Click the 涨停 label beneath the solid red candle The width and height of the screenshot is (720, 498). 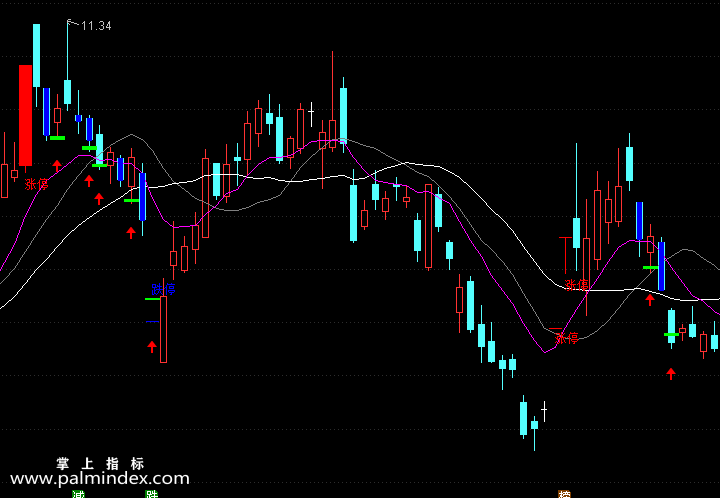(36, 185)
